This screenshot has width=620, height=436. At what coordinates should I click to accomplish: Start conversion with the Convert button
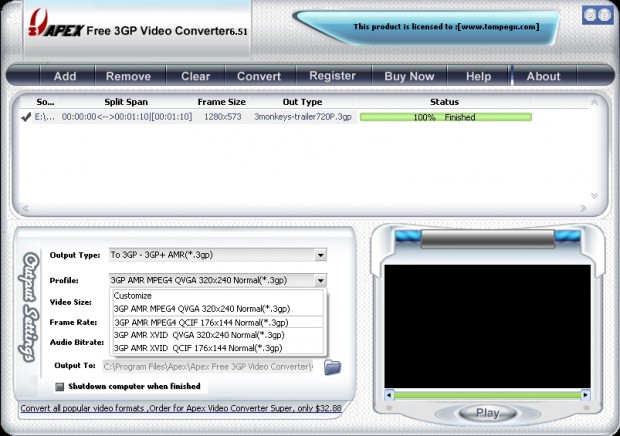click(259, 76)
